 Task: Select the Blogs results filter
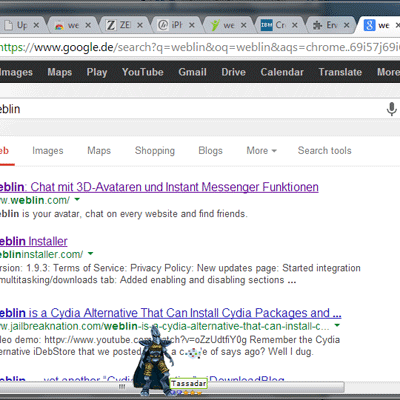(x=210, y=151)
